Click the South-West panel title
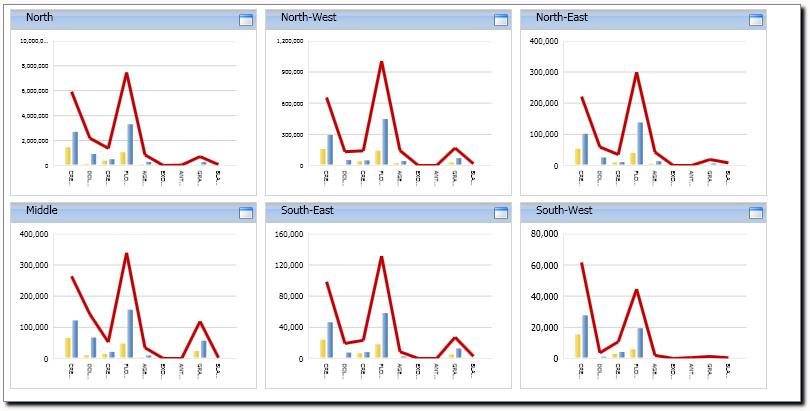Image resolution: width=810 pixels, height=411 pixels. coord(564,210)
